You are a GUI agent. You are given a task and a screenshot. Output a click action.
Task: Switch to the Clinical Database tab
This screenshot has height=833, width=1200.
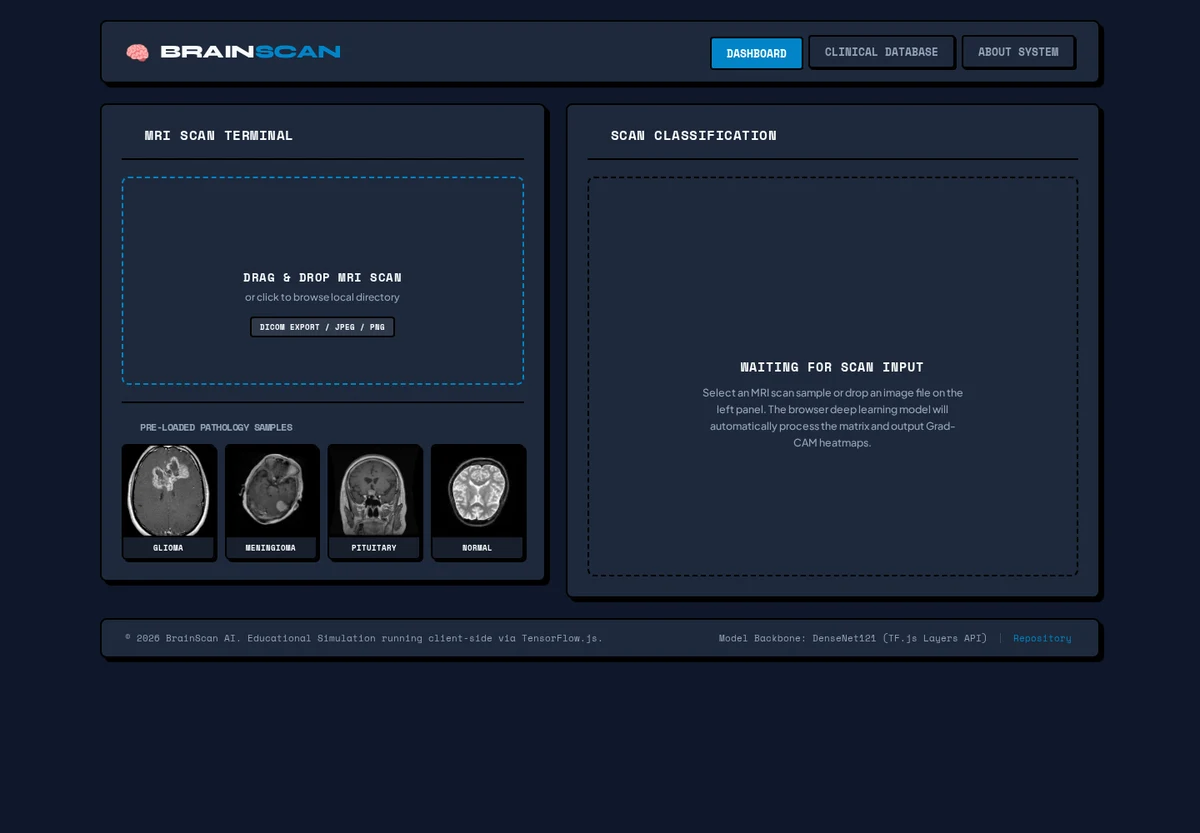point(881,52)
